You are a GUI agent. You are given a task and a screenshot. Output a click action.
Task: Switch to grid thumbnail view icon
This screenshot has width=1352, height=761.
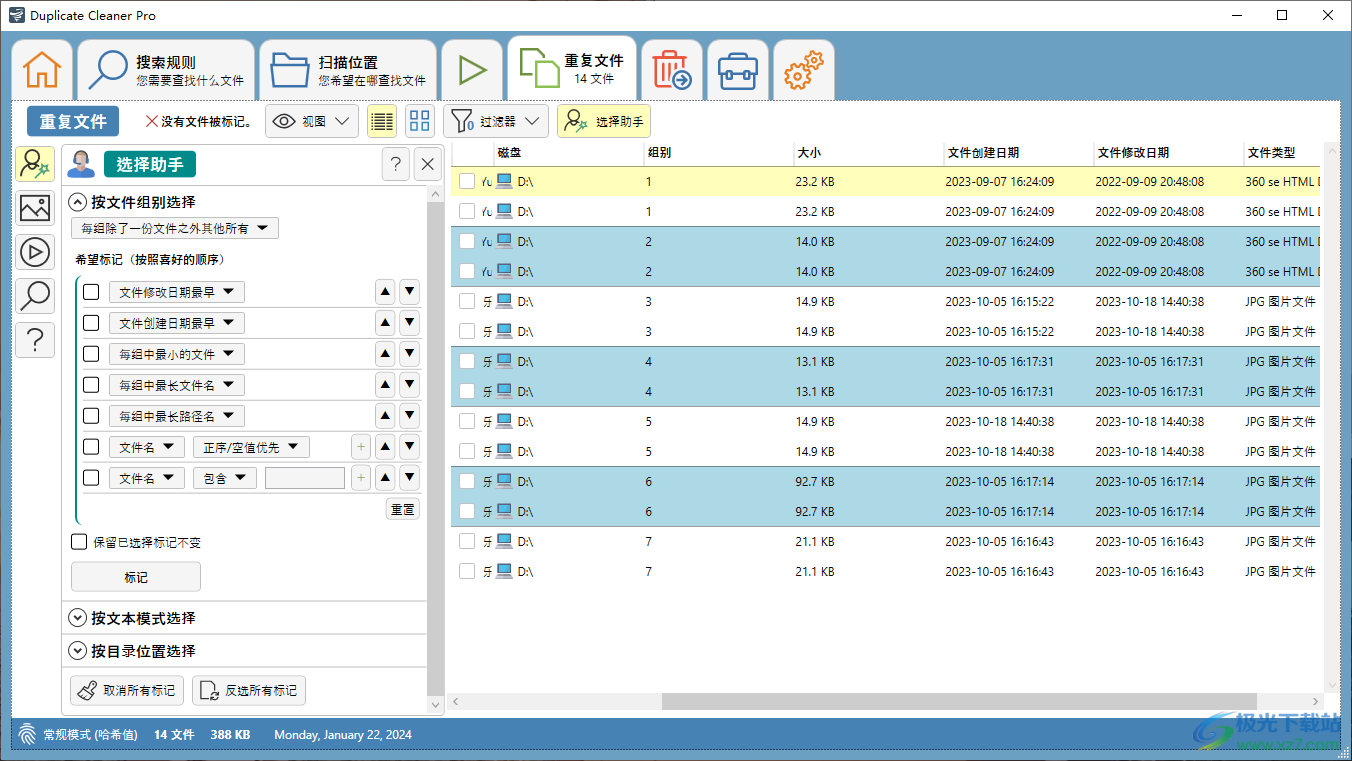coord(420,121)
